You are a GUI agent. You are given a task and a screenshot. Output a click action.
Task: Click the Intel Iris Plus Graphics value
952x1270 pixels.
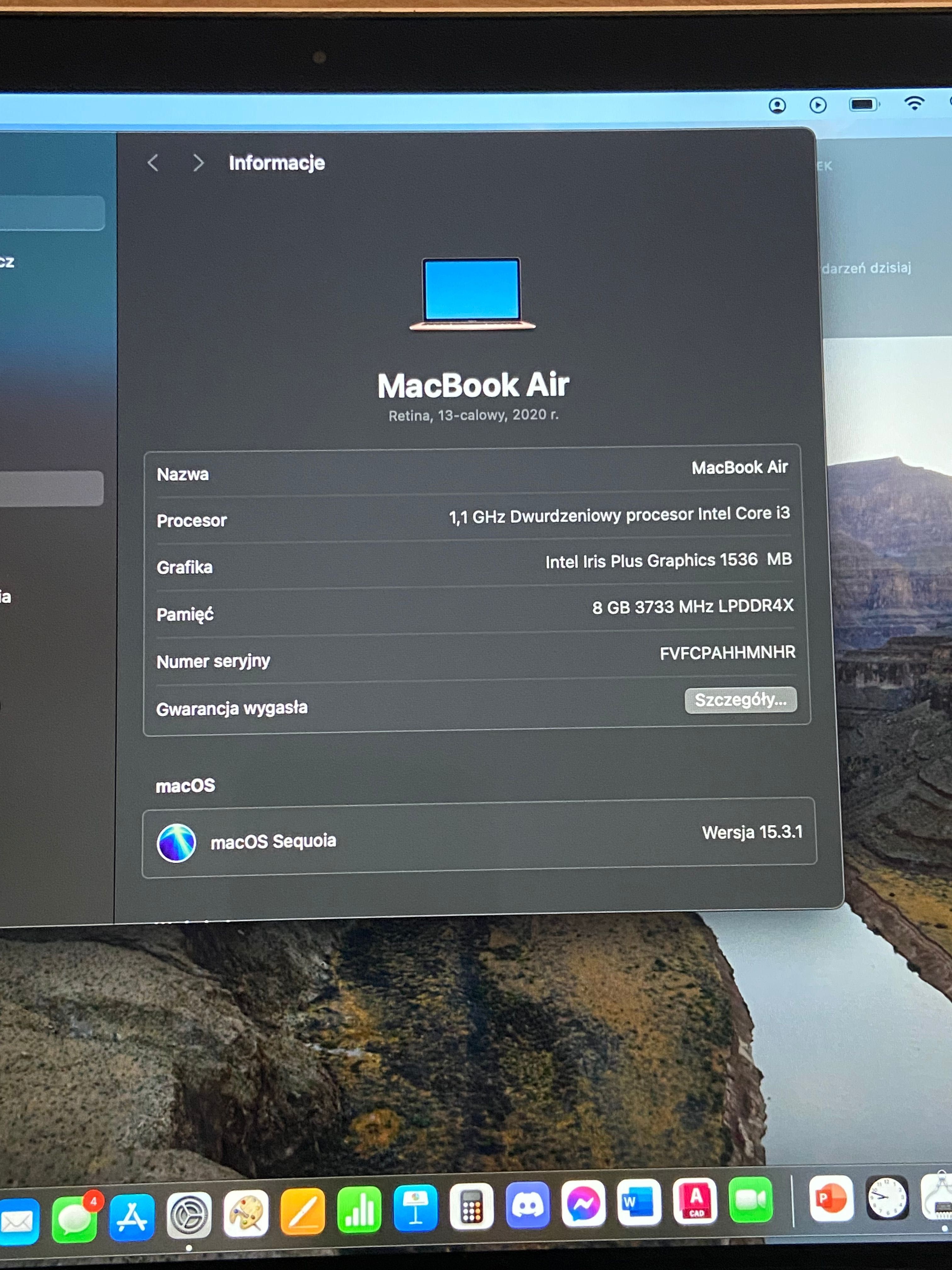coord(669,560)
